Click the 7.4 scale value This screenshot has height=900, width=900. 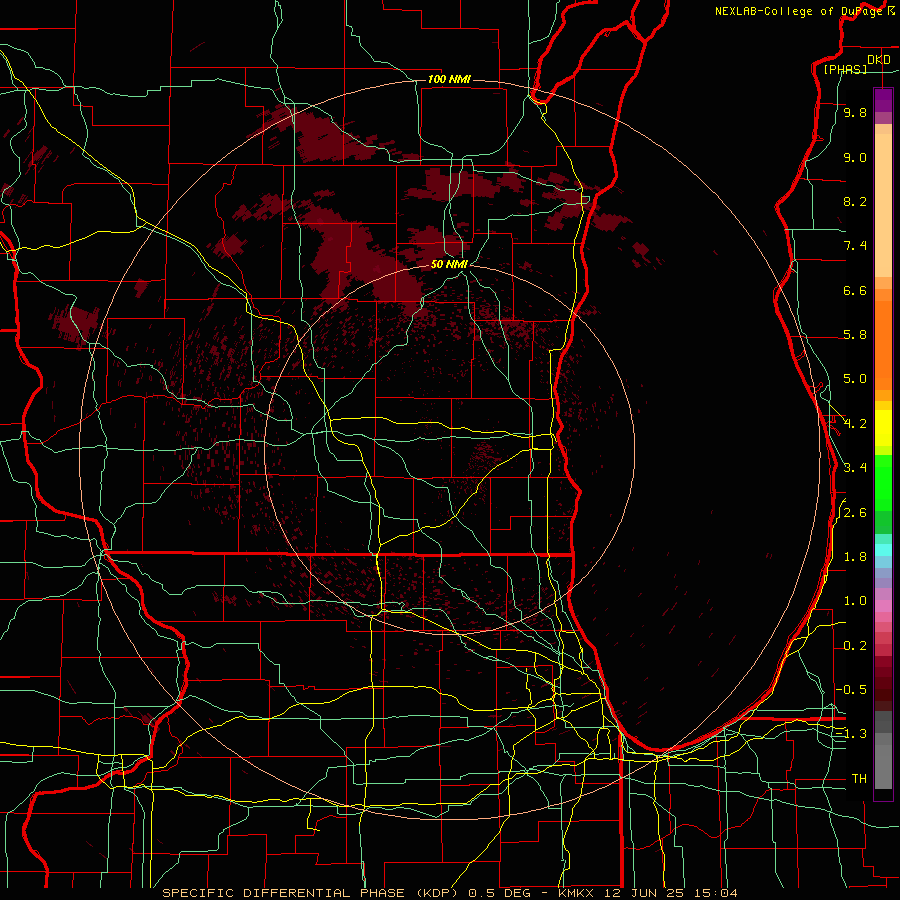(x=855, y=246)
